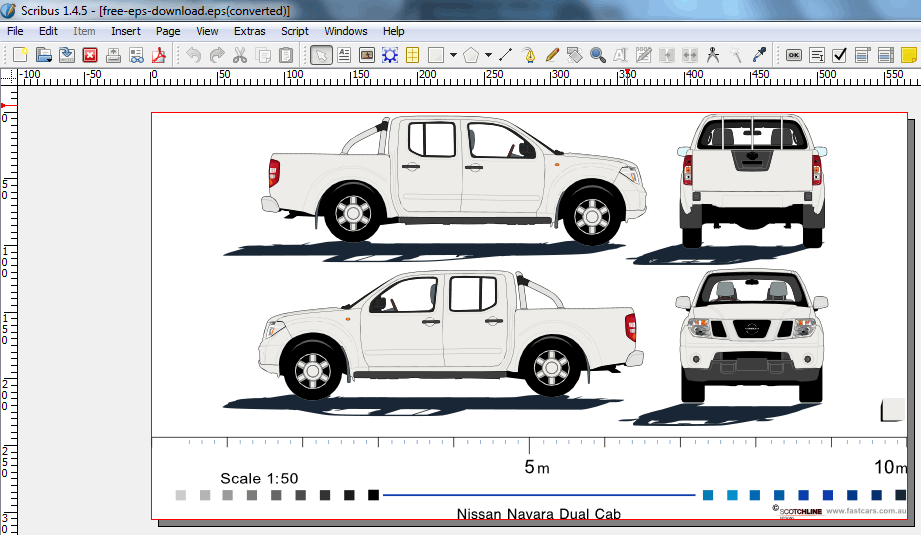Insert a PDF check box
This screenshot has height=535, width=921.
(x=839, y=55)
